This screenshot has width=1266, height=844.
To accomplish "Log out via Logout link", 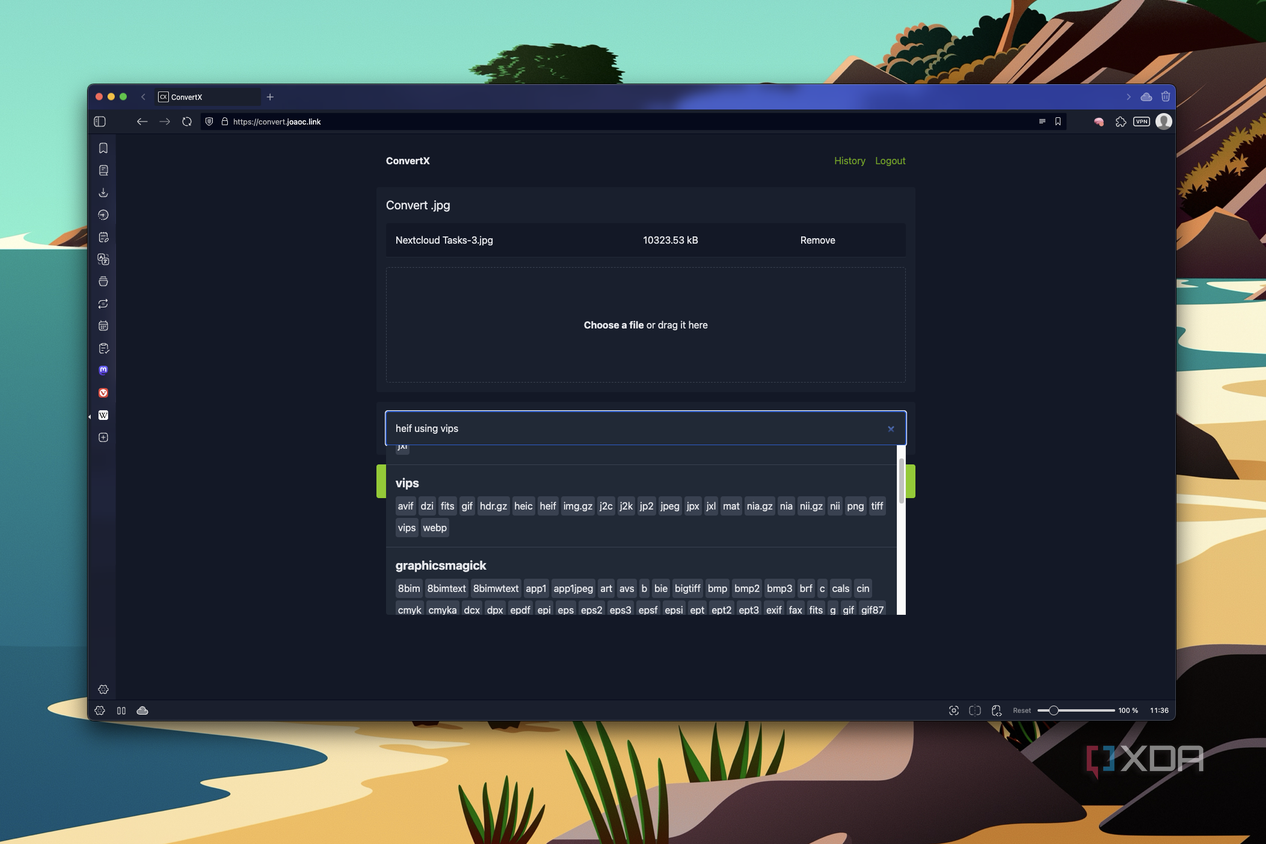I will (x=890, y=161).
